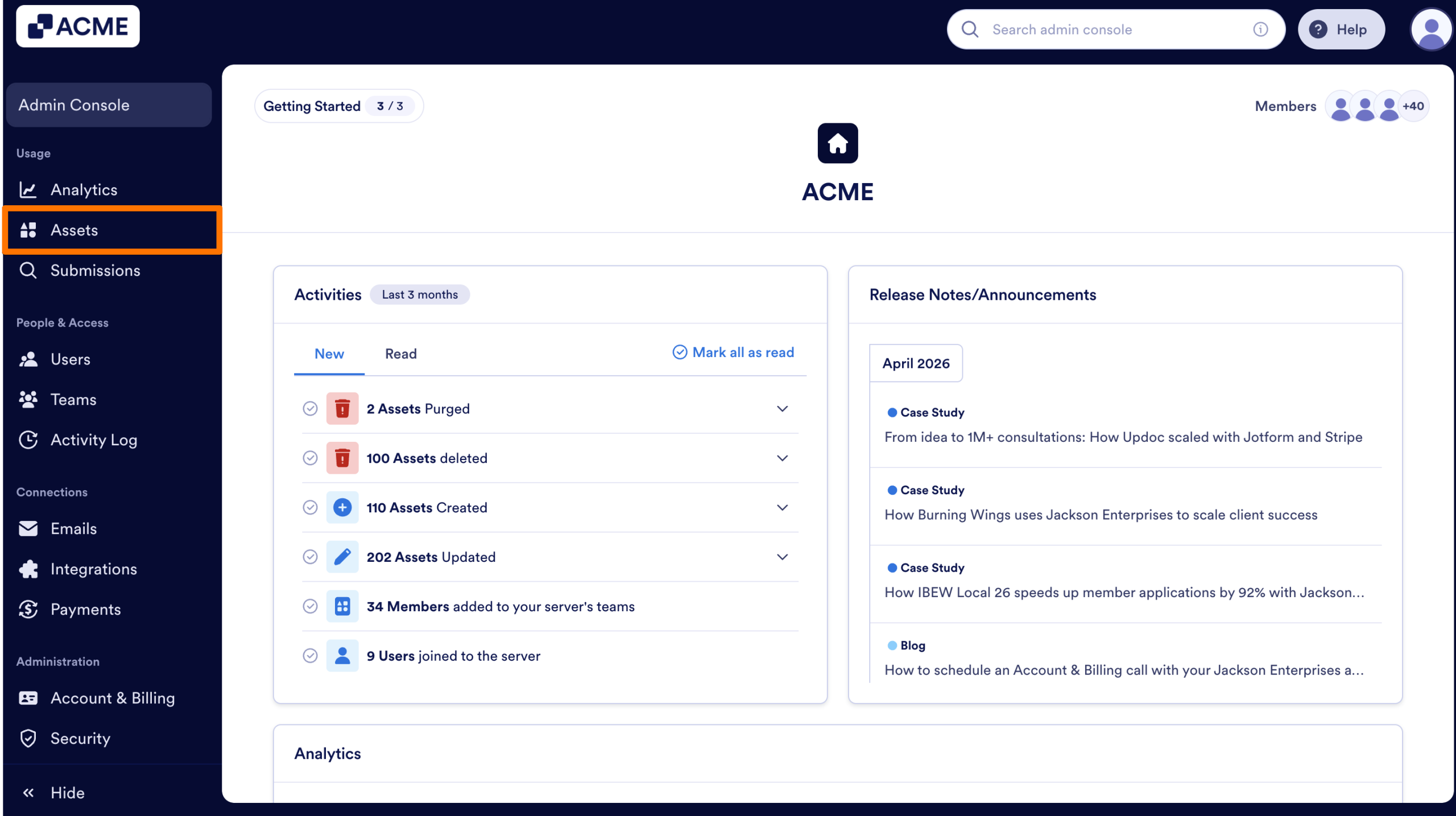Screen dimensions: 1456x816
Task: Open the user profile avatar
Action: coord(1431,30)
